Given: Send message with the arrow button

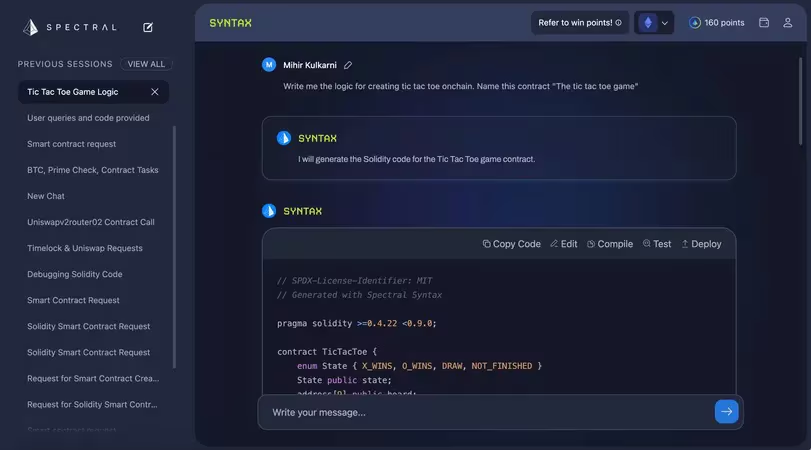Looking at the screenshot, I should [x=727, y=411].
